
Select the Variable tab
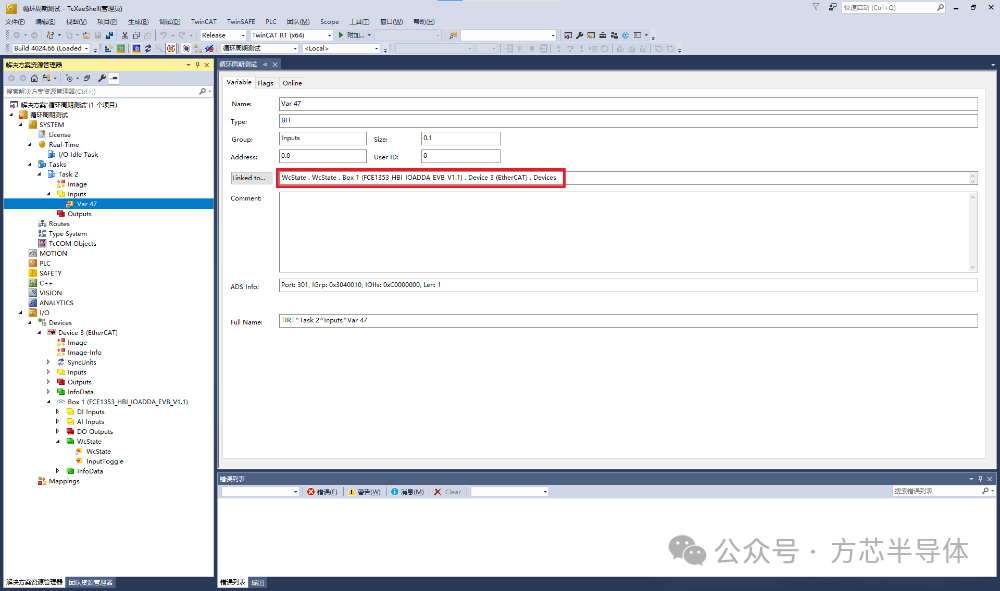point(239,82)
